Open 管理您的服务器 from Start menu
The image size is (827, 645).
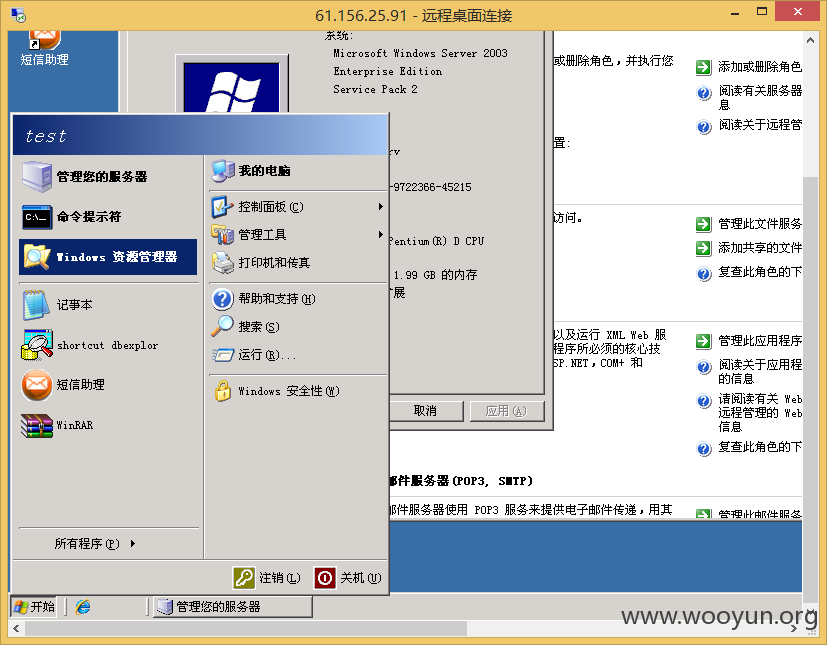tap(108, 177)
